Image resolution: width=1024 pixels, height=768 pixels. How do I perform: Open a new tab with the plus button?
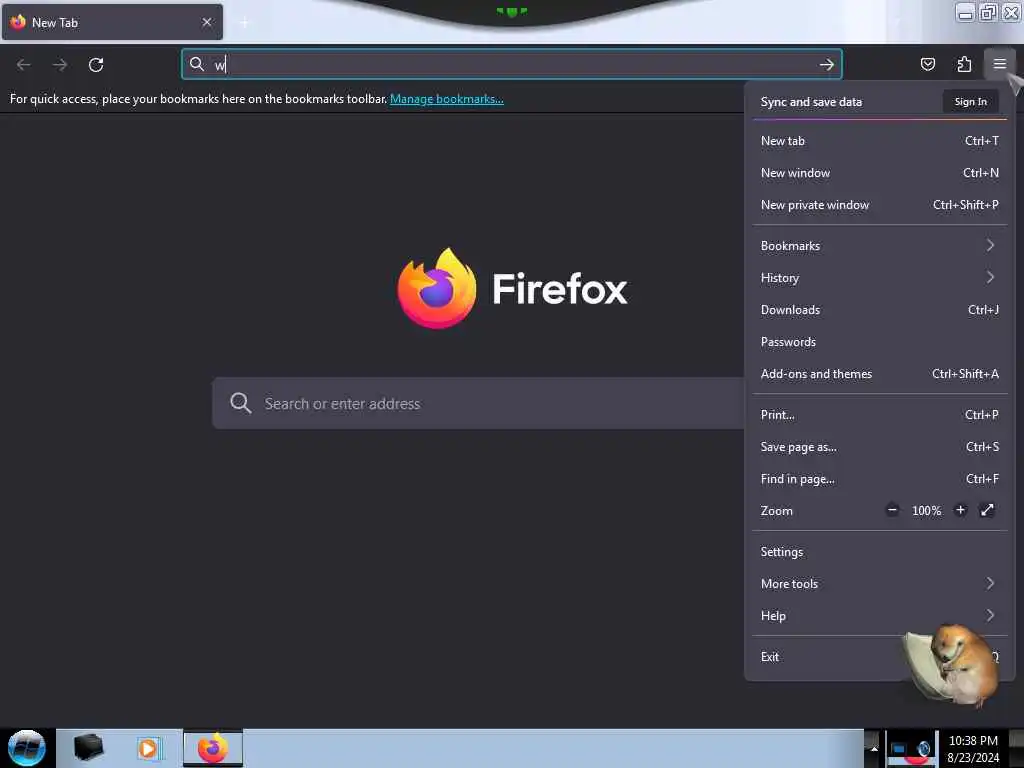click(244, 23)
